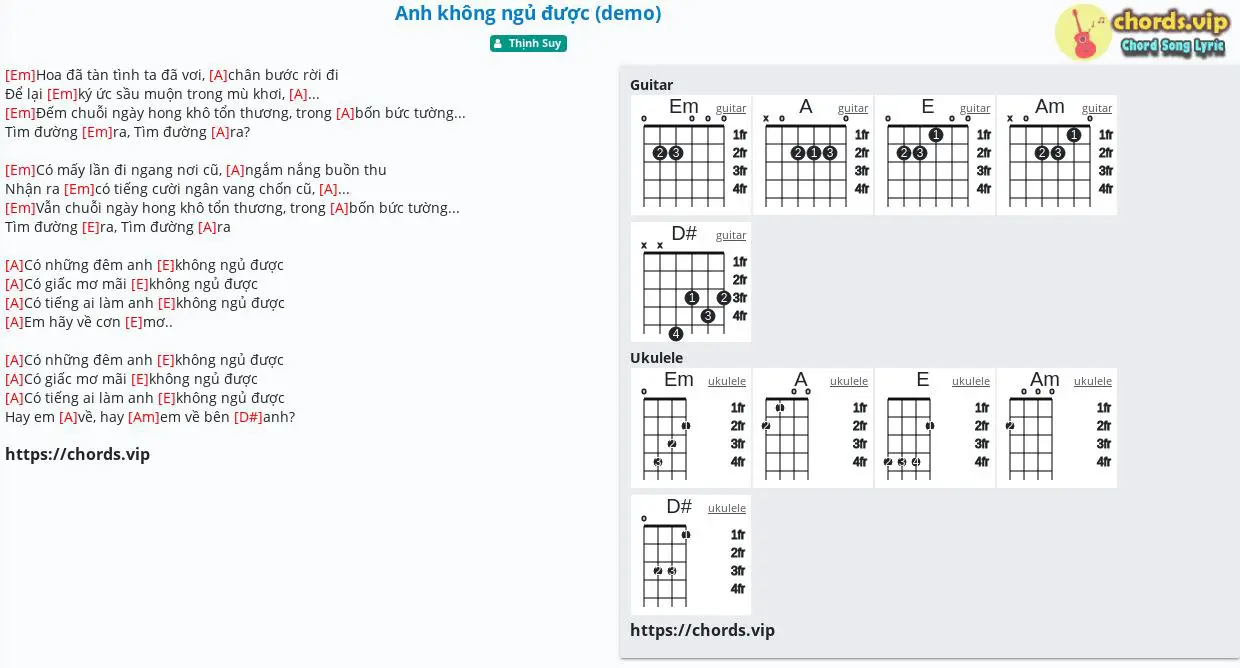Open the D# guitar chord diagram
Screen dimensions: 1240x668
691,282
